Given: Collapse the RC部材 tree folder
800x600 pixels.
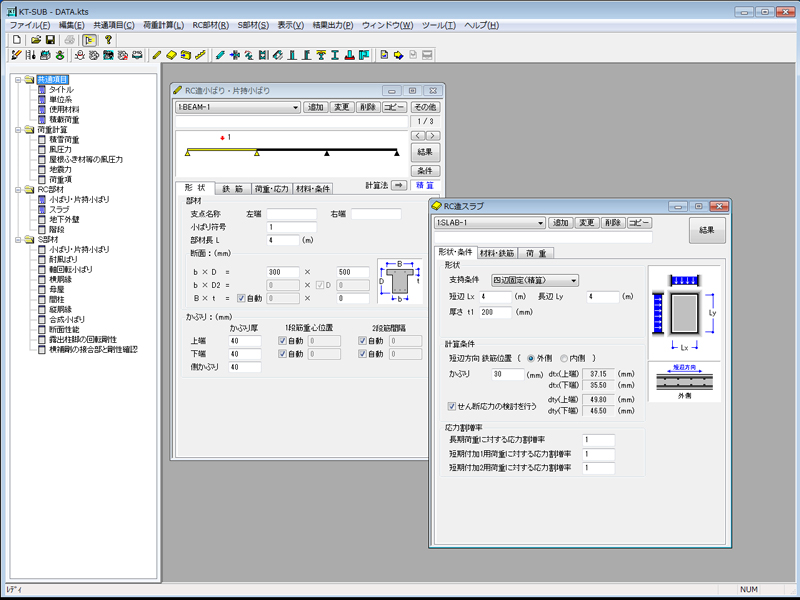Looking at the screenshot, I should click(x=18, y=188).
